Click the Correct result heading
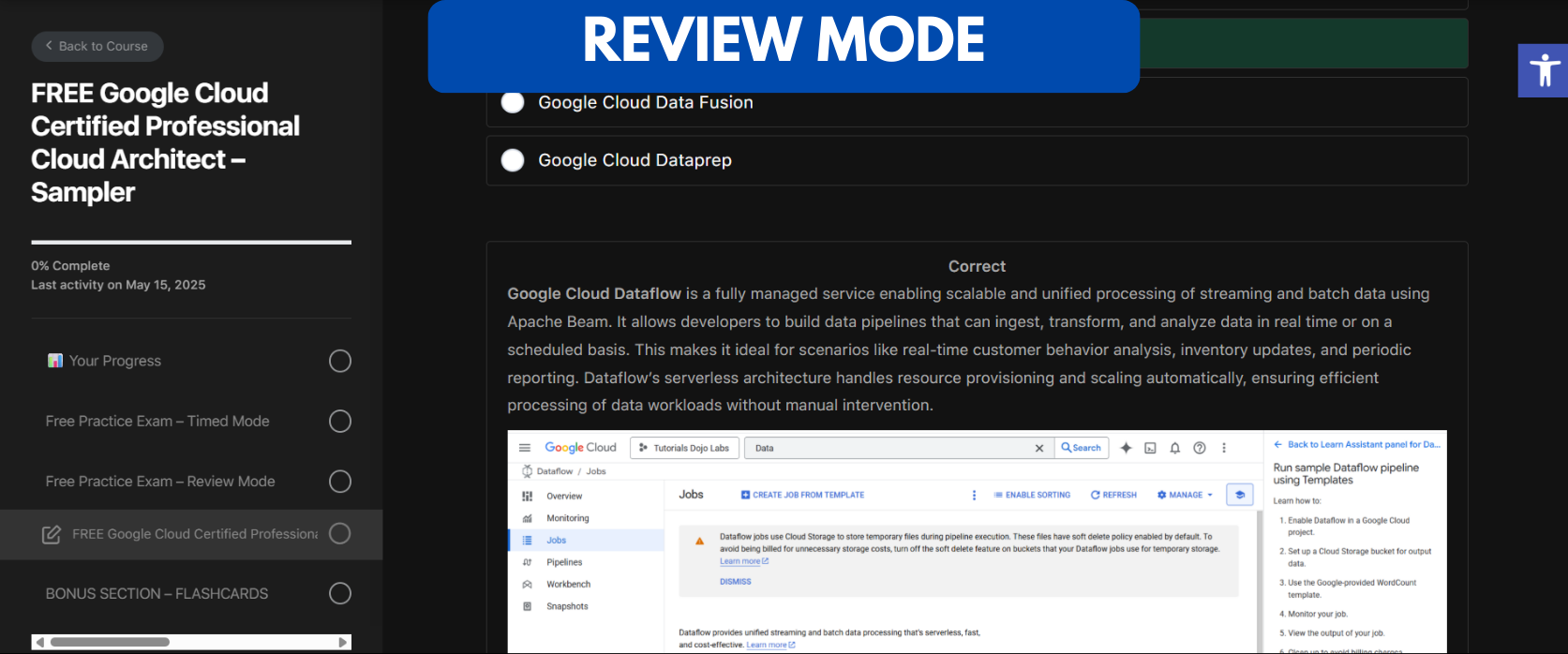Viewport: 1568px width, 654px height. [977, 266]
